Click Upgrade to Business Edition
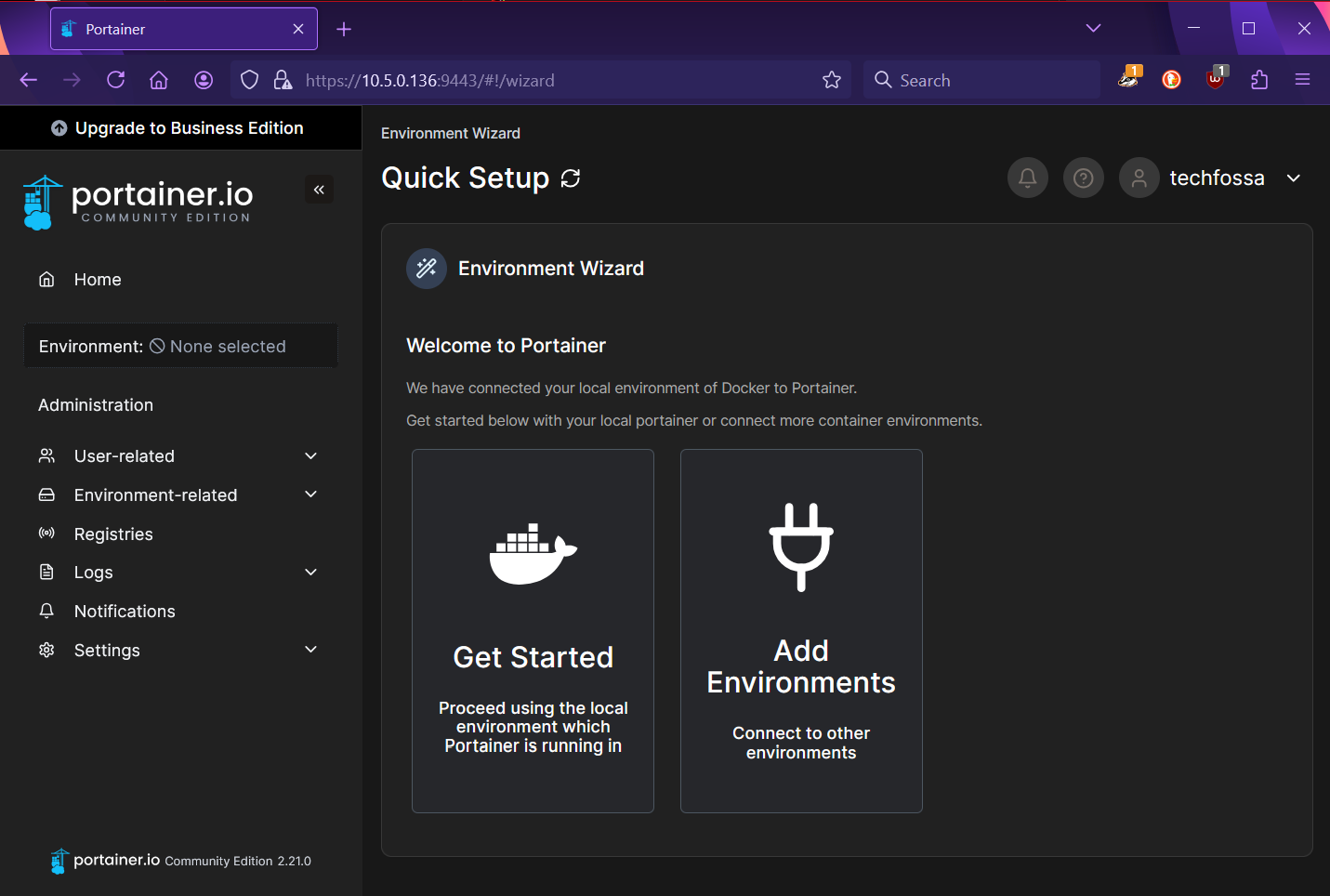Image resolution: width=1330 pixels, height=896 pixels. 178,128
